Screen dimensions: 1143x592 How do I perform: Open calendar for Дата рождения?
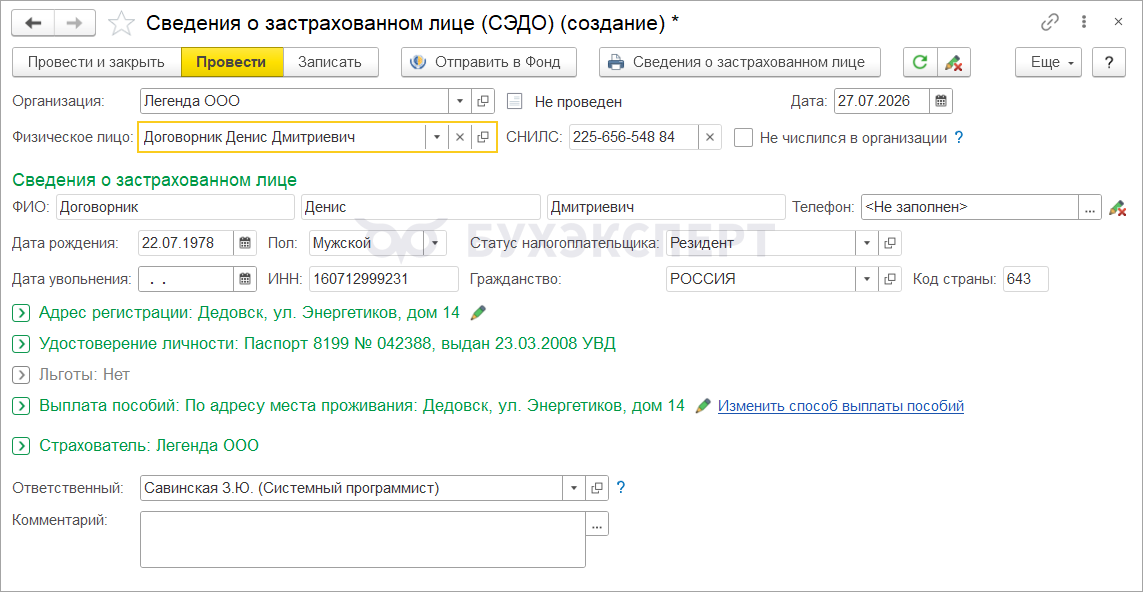point(245,243)
